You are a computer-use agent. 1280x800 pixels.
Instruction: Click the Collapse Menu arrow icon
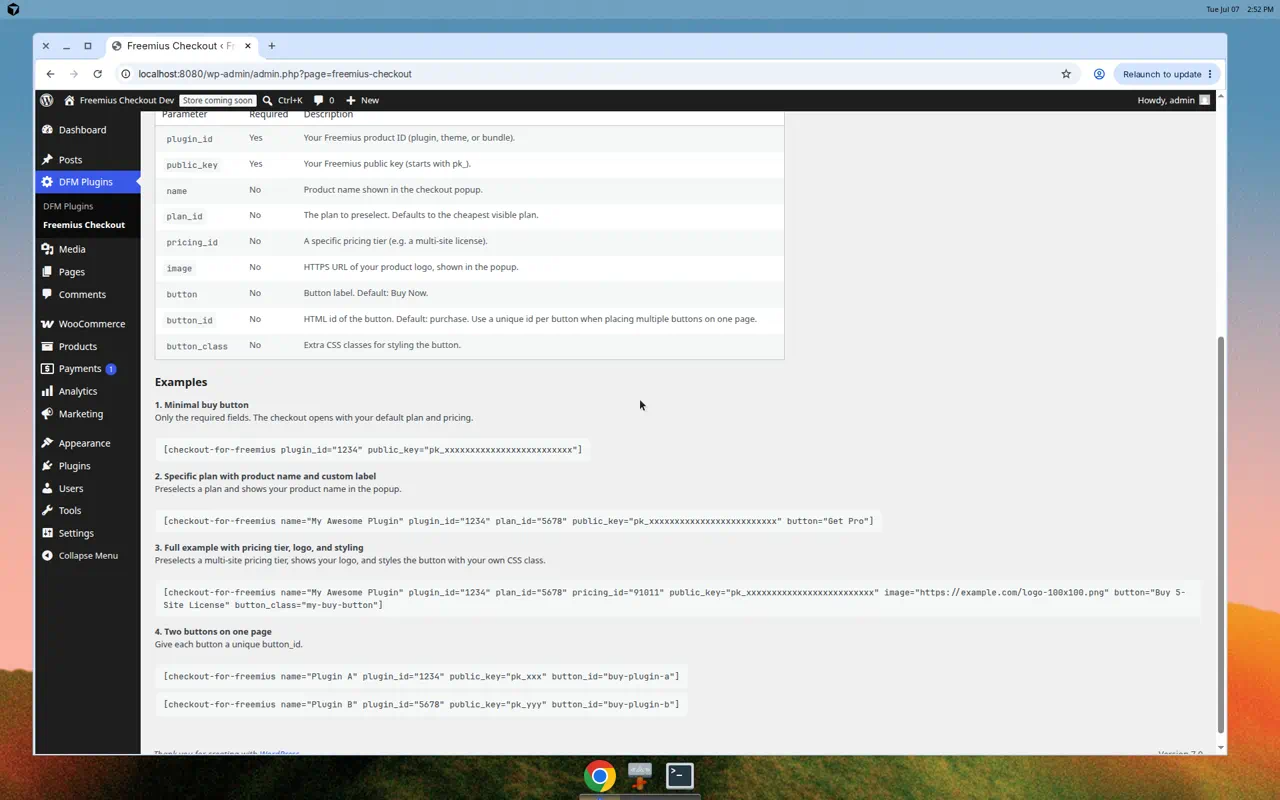(47, 555)
